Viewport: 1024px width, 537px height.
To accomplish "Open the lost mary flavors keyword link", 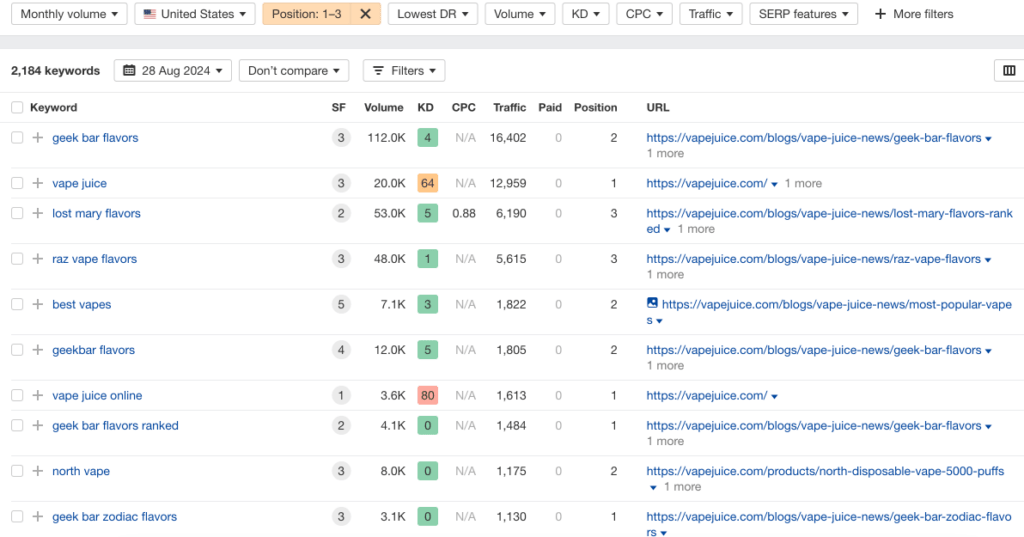I will [96, 214].
